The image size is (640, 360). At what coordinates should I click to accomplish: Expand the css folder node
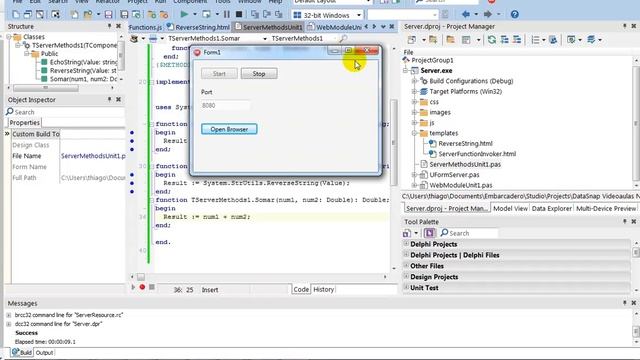point(414,102)
